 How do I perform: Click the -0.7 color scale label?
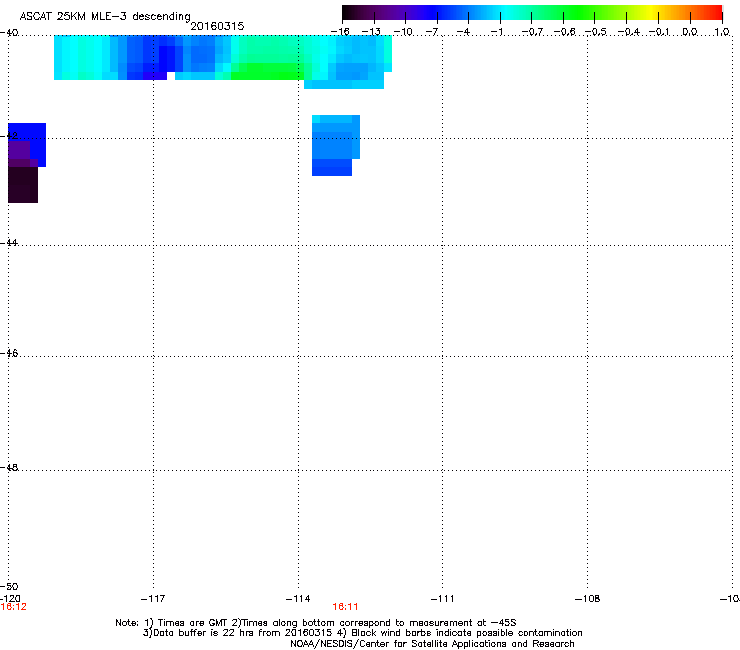[x=532, y=32]
